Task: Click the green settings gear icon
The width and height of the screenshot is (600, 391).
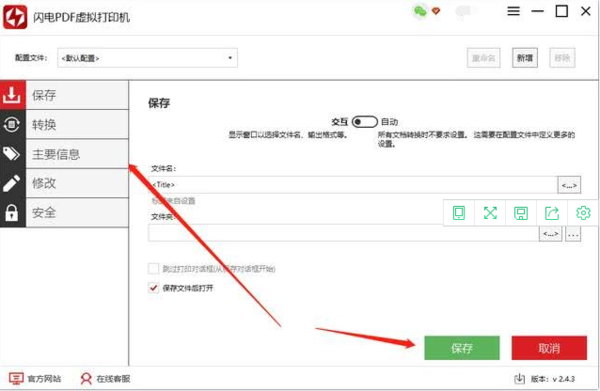Action: click(x=583, y=213)
